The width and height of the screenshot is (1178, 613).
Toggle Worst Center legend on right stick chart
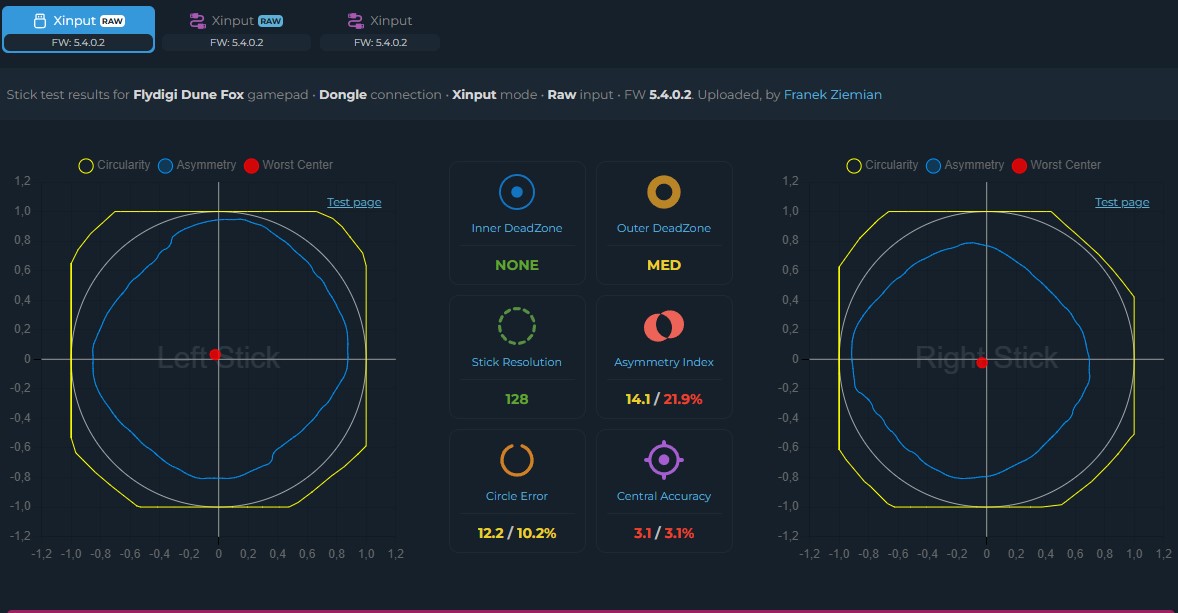pos(1056,165)
